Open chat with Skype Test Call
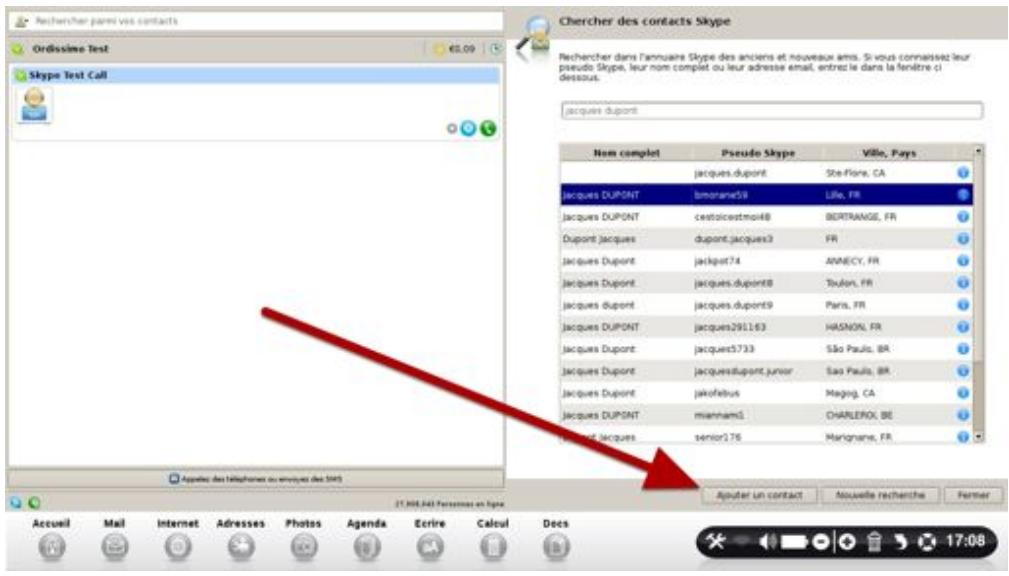This screenshot has width=1009, height=576. pyautogui.click(x=468, y=129)
